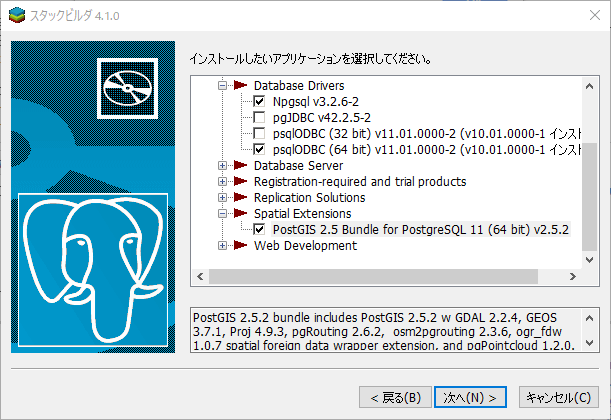The width and height of the screenshot is (611, 420).
Task: Select the Spatial Extensions label
Action: click(x=302, y=214)
